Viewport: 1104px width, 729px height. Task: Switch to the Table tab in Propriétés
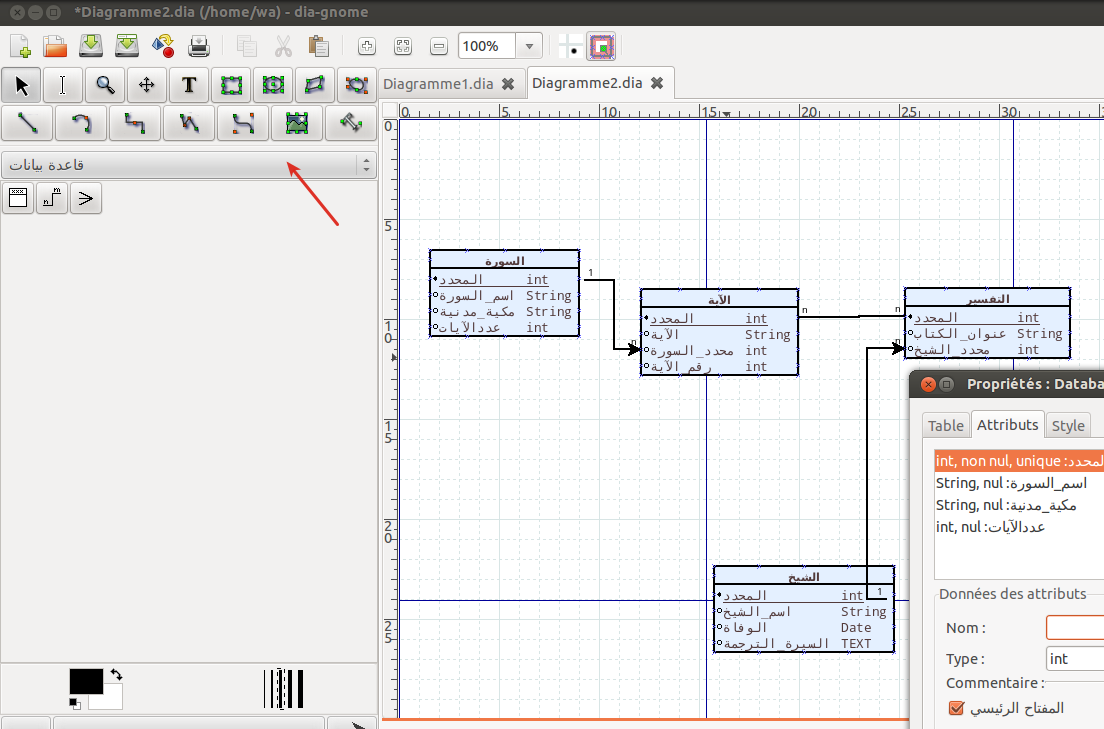click(945, 425)
